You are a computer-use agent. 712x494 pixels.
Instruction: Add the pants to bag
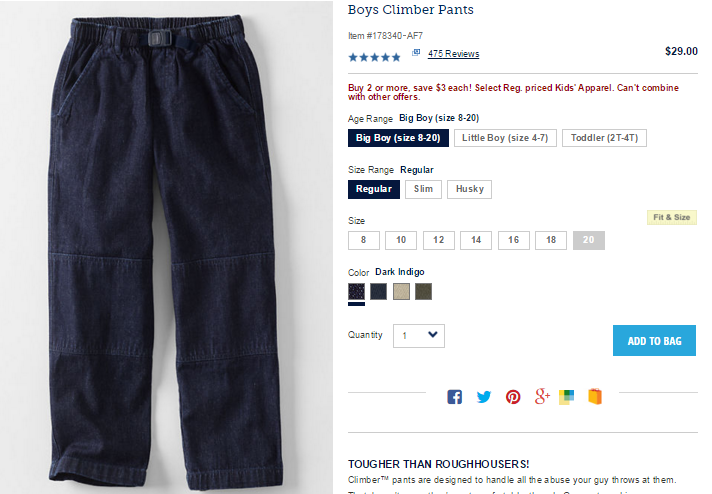point(654,341)
